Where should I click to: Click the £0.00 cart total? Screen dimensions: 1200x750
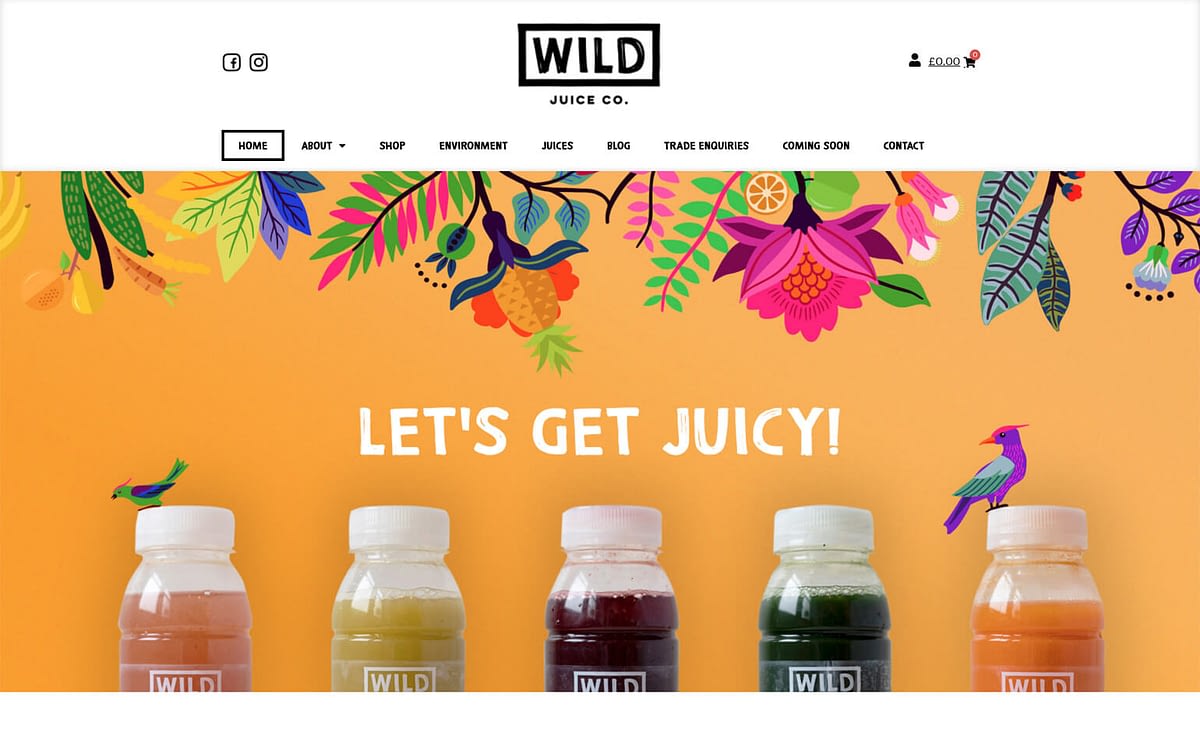[944, 61]
